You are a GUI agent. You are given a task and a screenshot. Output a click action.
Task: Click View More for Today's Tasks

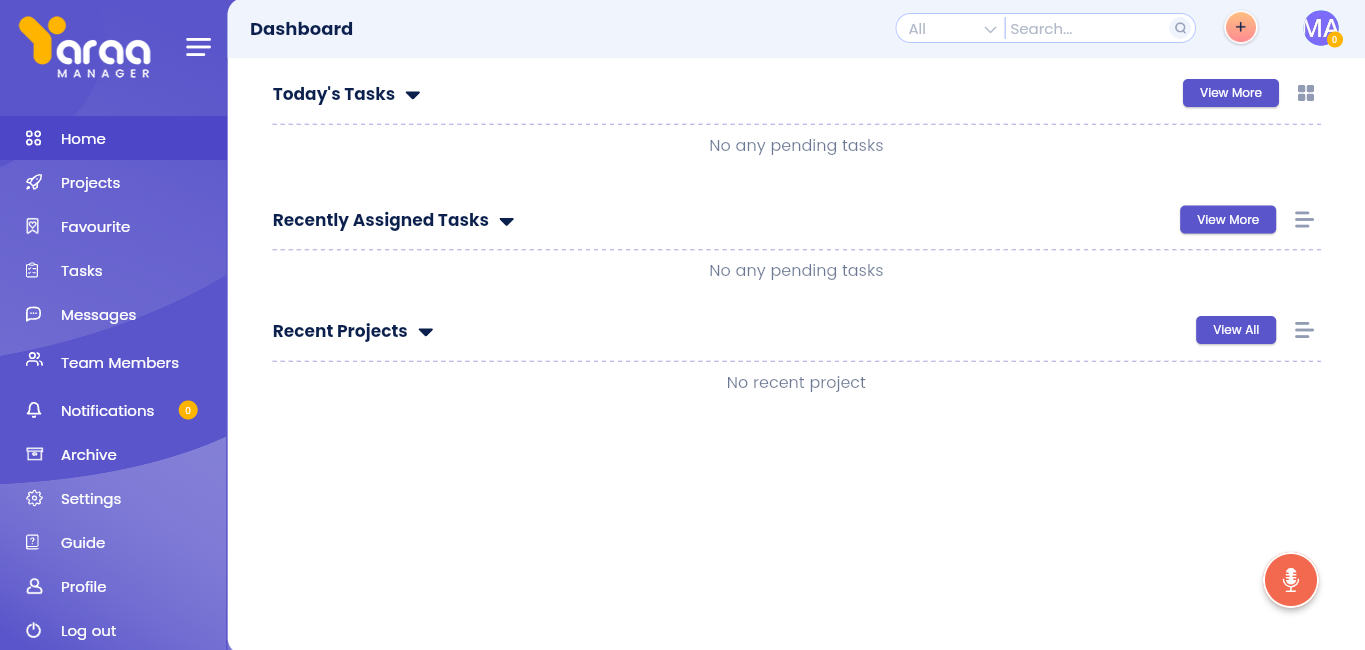pos(1230,93)
